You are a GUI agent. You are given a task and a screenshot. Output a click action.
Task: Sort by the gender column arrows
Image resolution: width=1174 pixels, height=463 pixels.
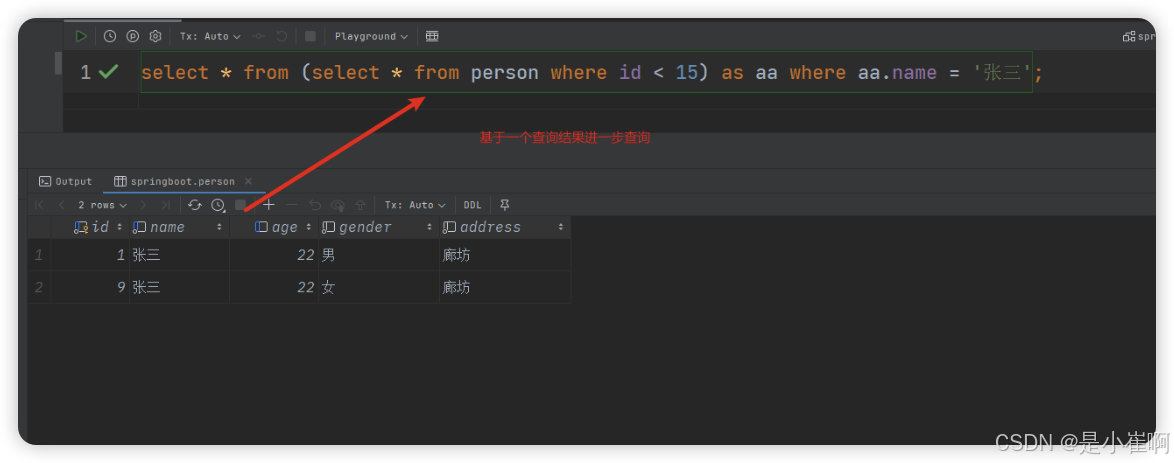[430, 227]
